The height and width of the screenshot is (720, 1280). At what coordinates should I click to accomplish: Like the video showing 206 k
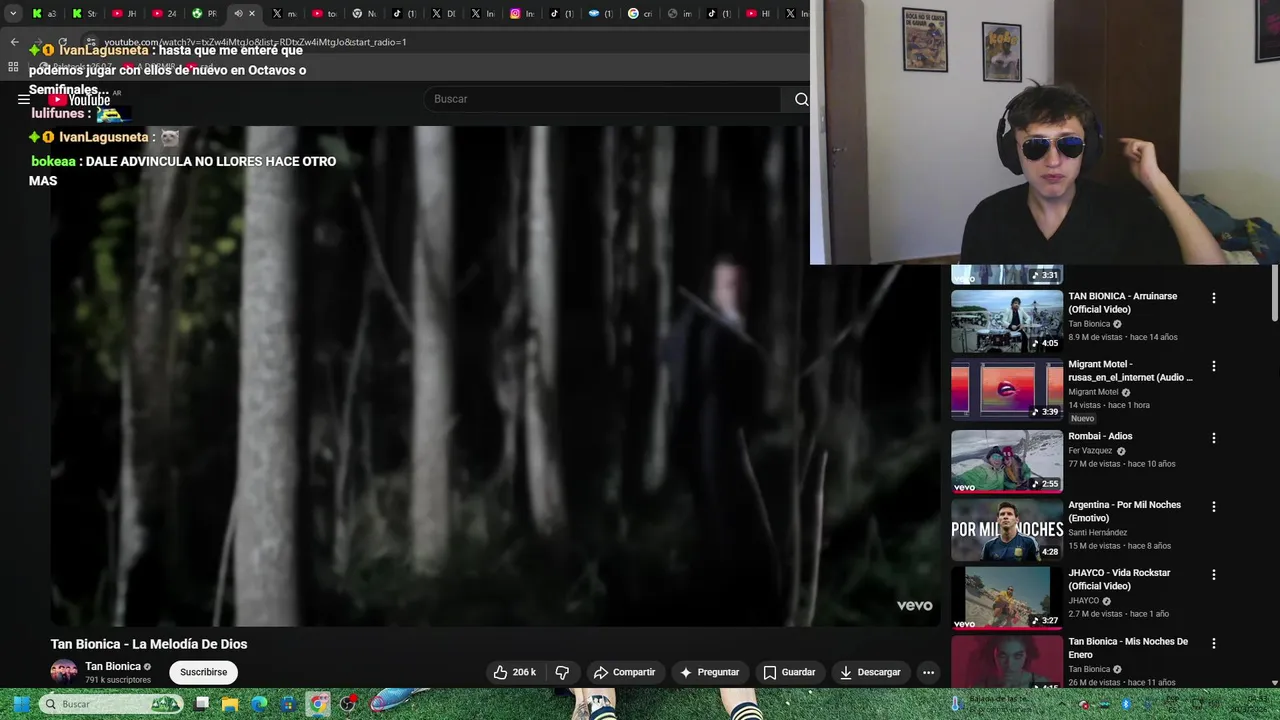coord(514,672)
